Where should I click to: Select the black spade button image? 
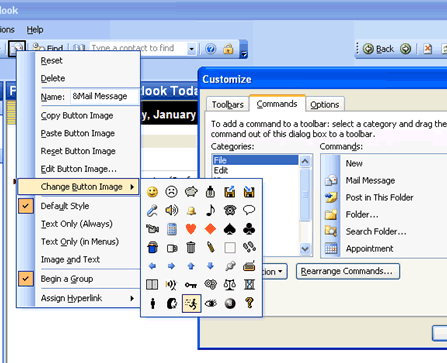pos(230,229)
